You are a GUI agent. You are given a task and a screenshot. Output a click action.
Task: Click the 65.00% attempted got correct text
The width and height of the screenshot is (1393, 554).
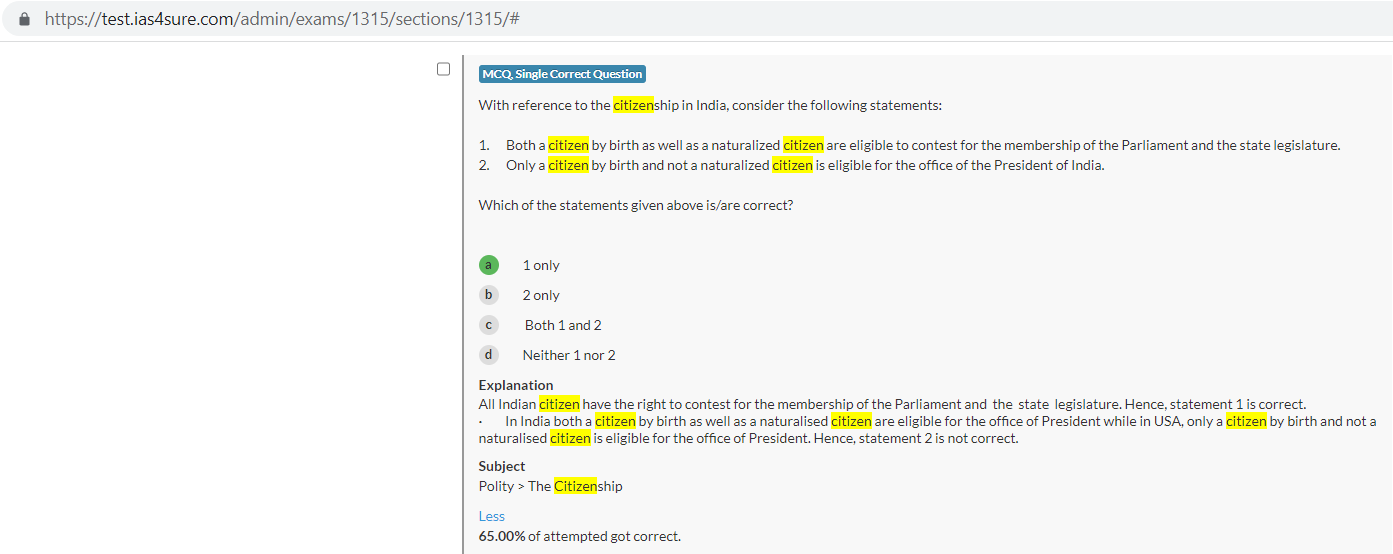tap(579, 536)
